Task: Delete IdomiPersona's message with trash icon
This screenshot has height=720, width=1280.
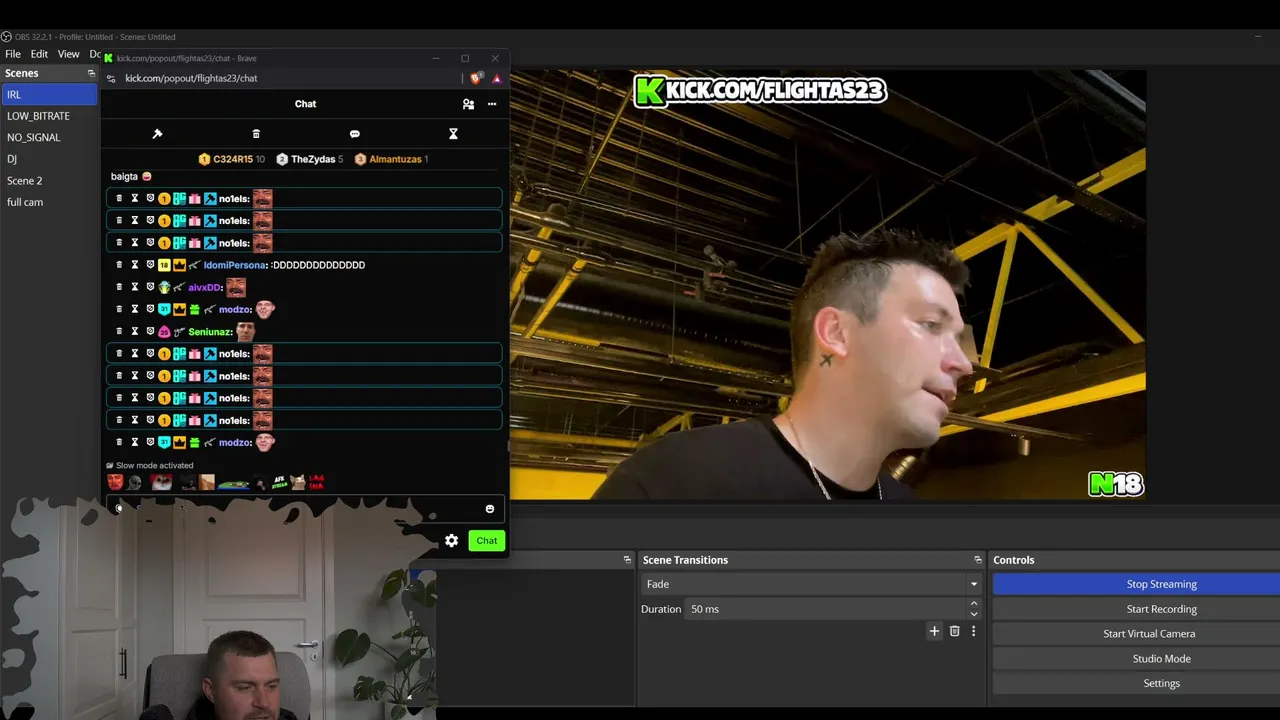Action: [x=119, y=265]
